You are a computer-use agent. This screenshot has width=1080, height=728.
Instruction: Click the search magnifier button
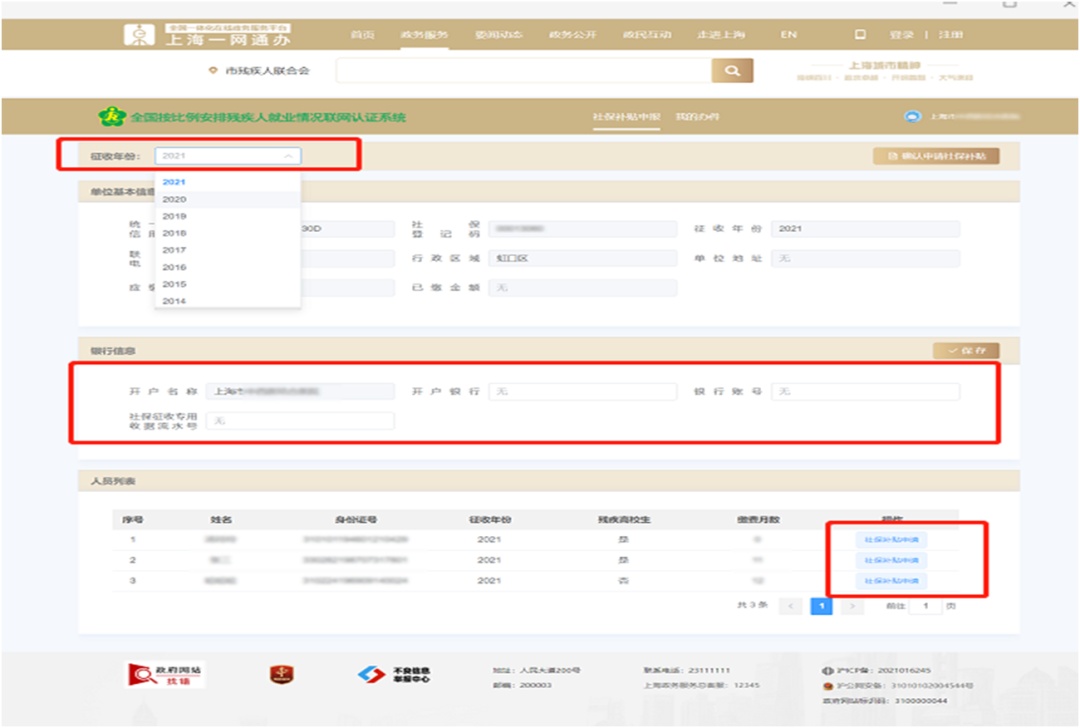[x=732, y=70]
